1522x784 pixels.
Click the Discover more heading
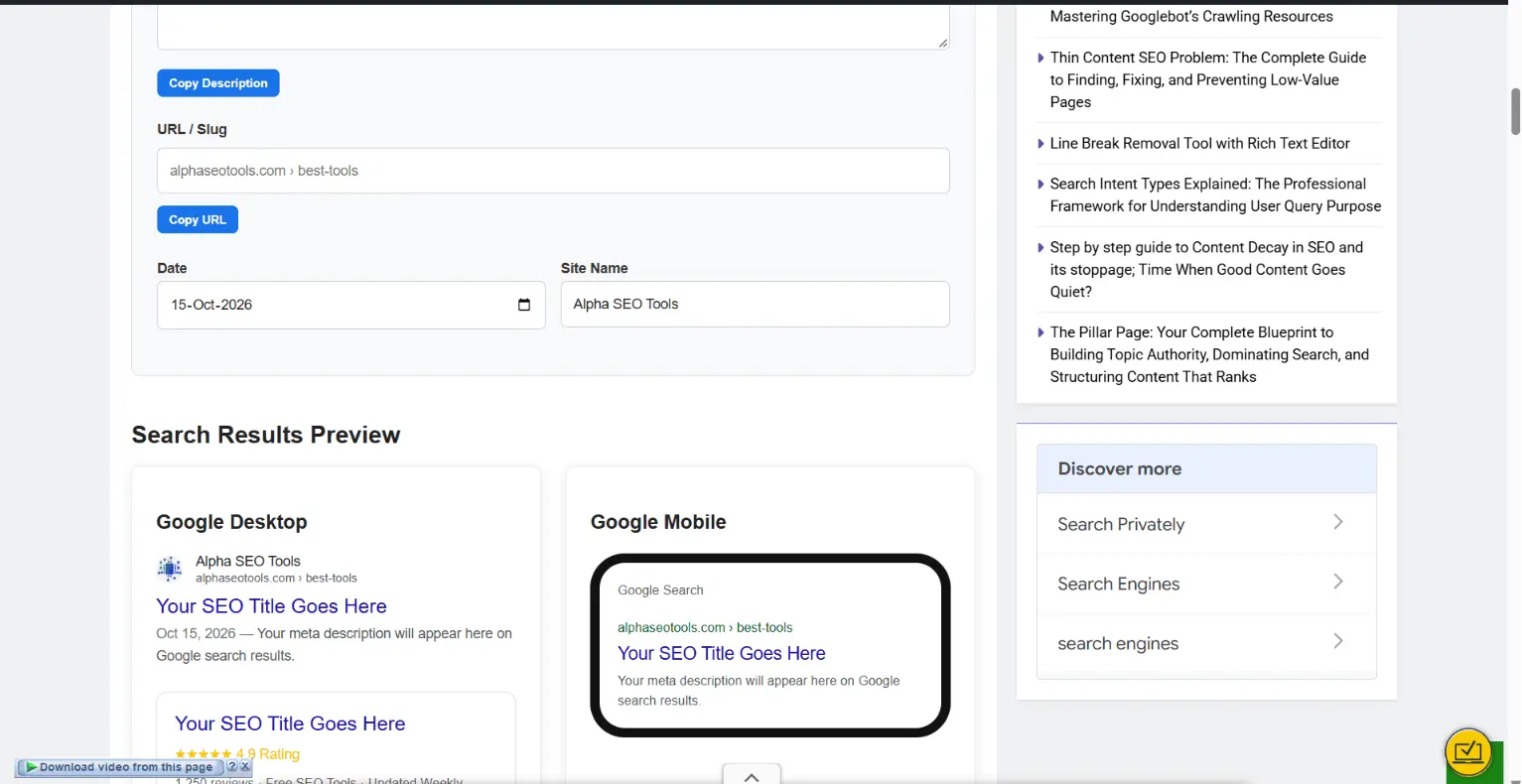[1120, 468]
